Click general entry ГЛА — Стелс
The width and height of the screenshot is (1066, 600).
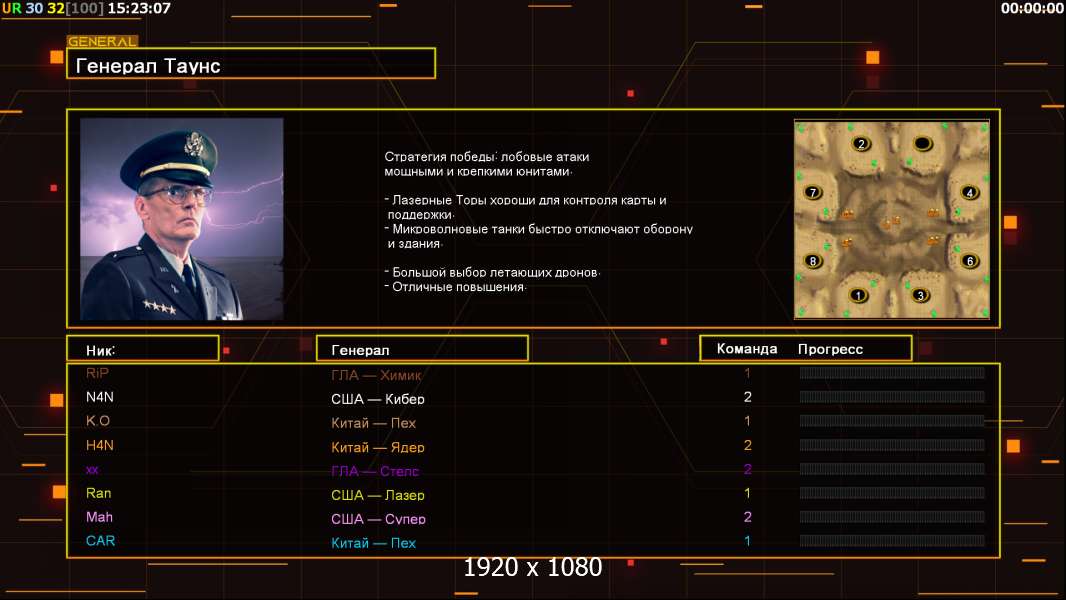click(375, 471)
